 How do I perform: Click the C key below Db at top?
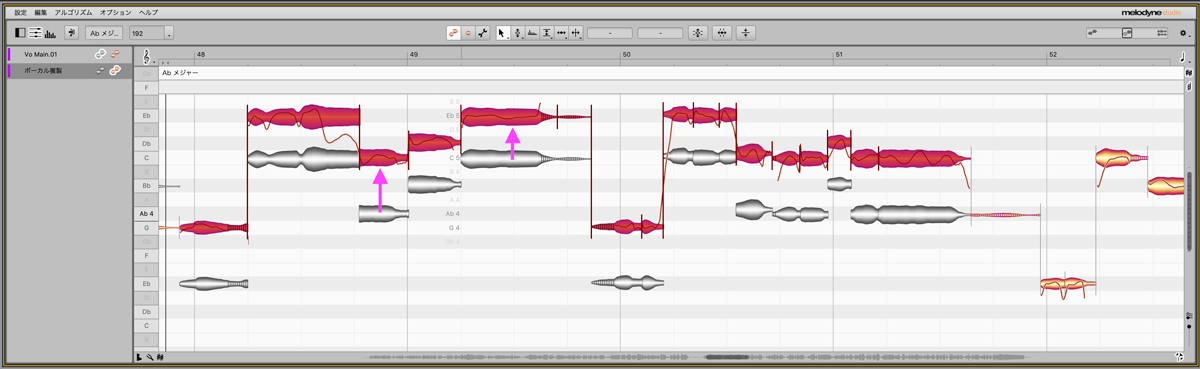[146, 158]
